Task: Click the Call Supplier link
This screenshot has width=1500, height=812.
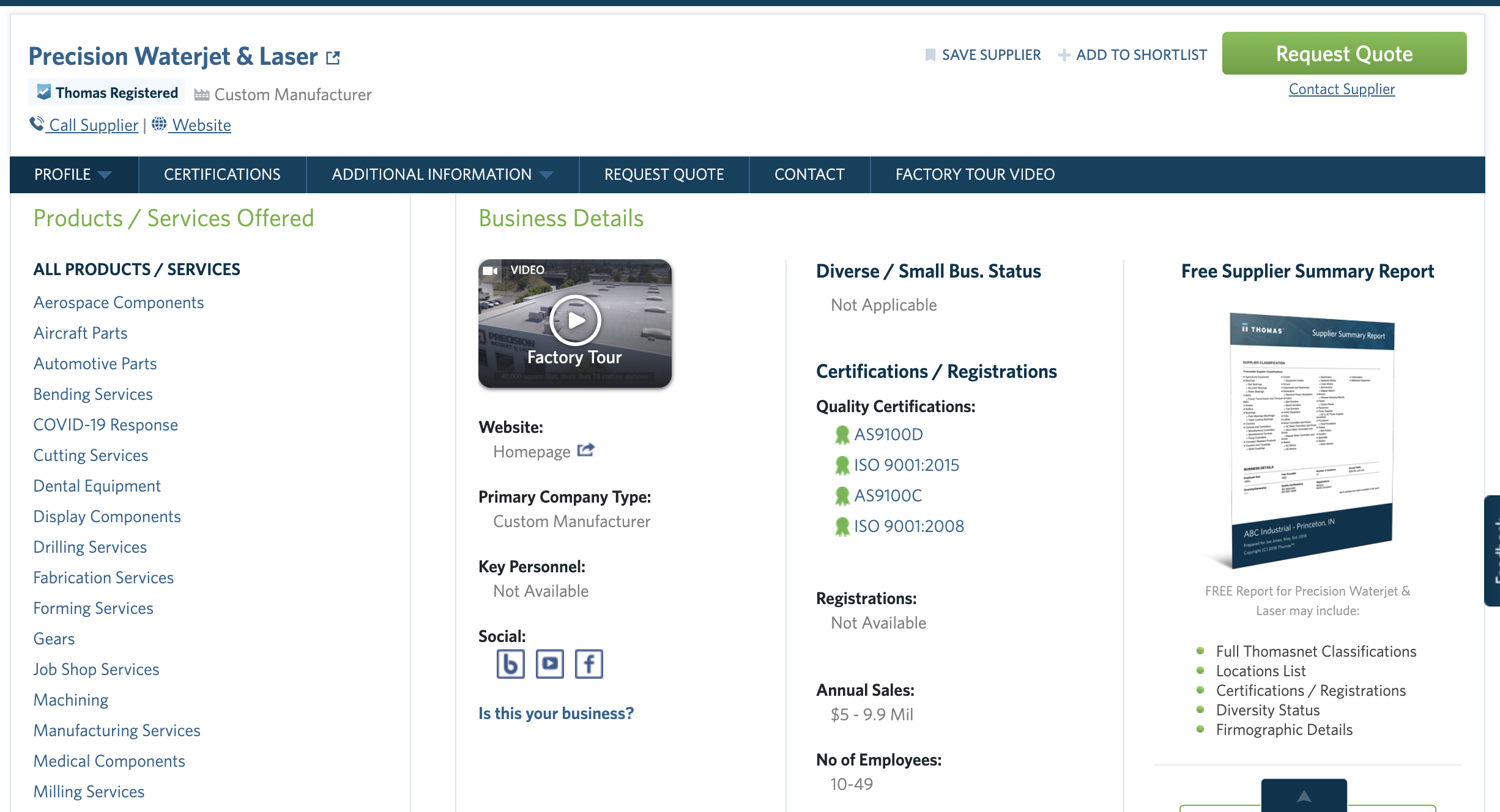Action: [93, 125]
